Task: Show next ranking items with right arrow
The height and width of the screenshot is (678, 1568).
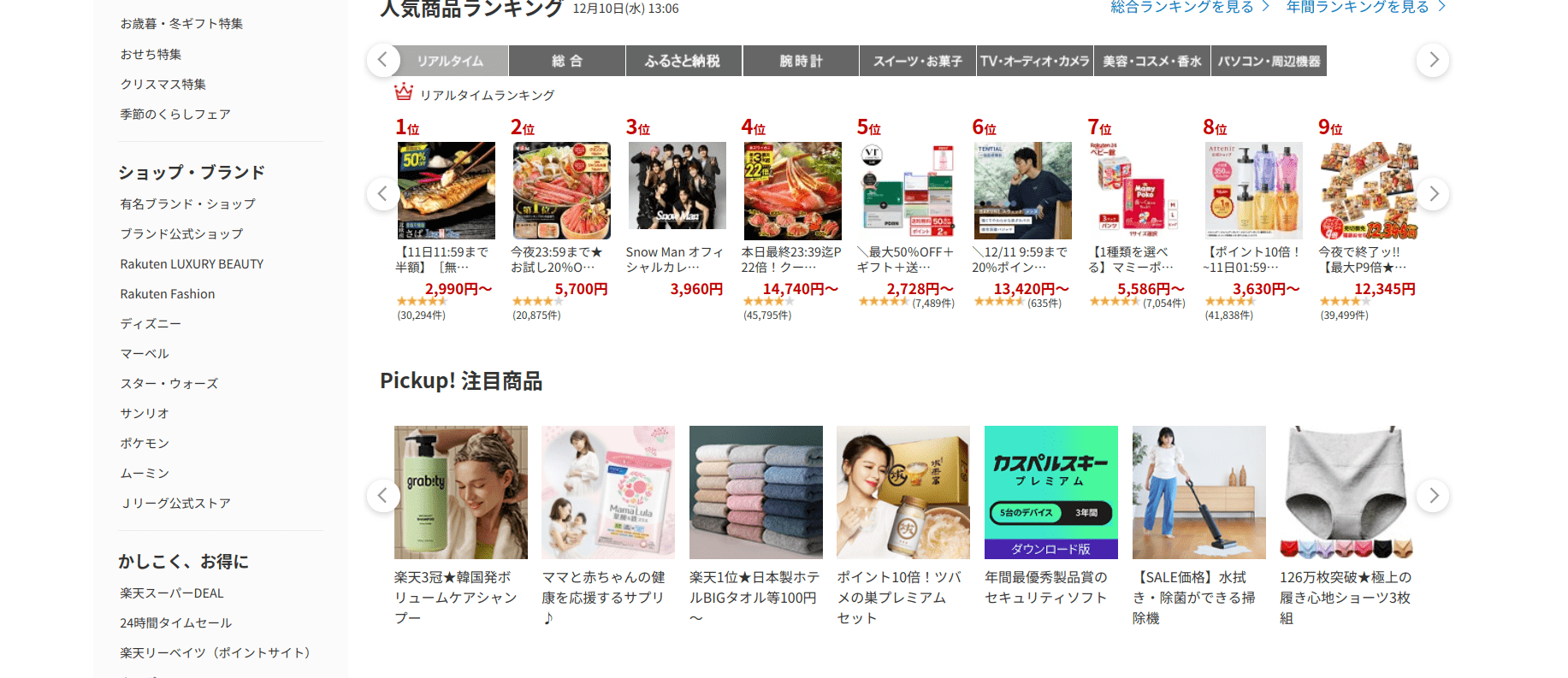Action: point(1433,194)
